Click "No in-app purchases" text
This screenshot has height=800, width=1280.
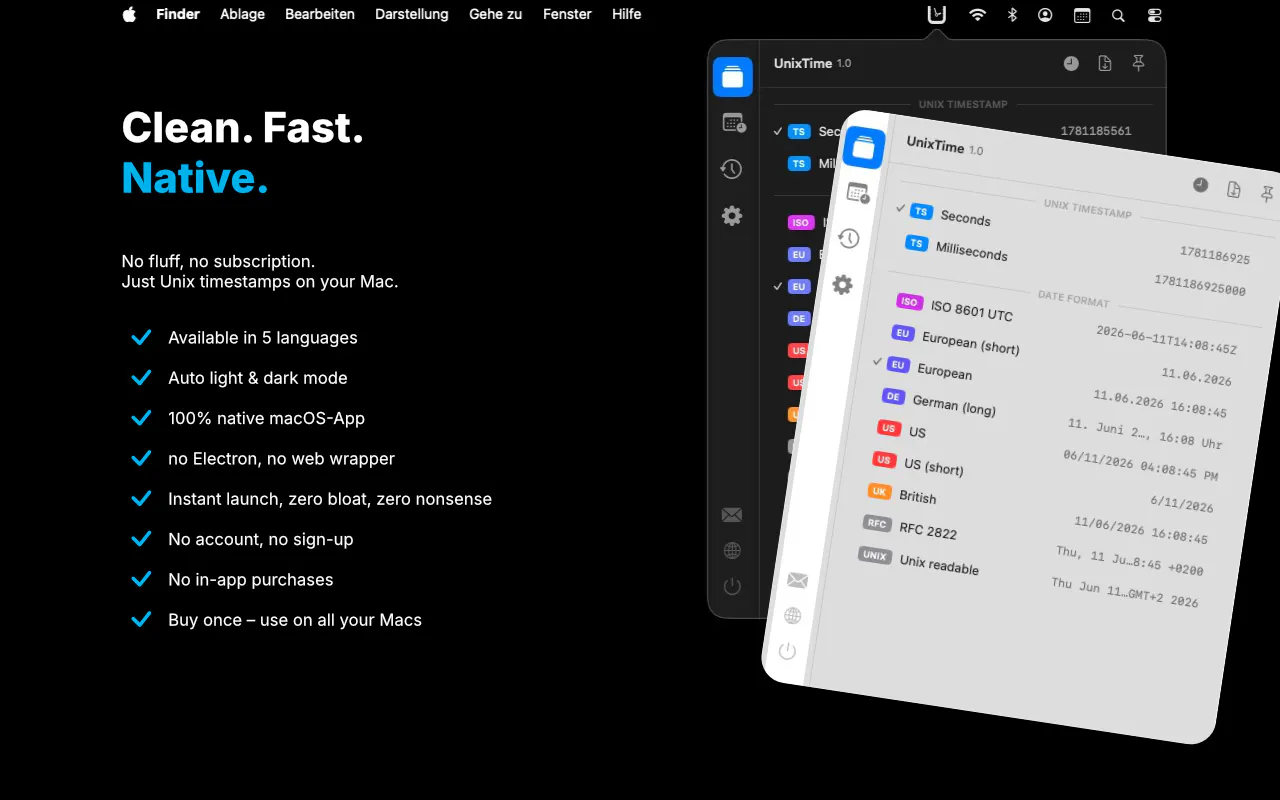(x=251, y=580)
